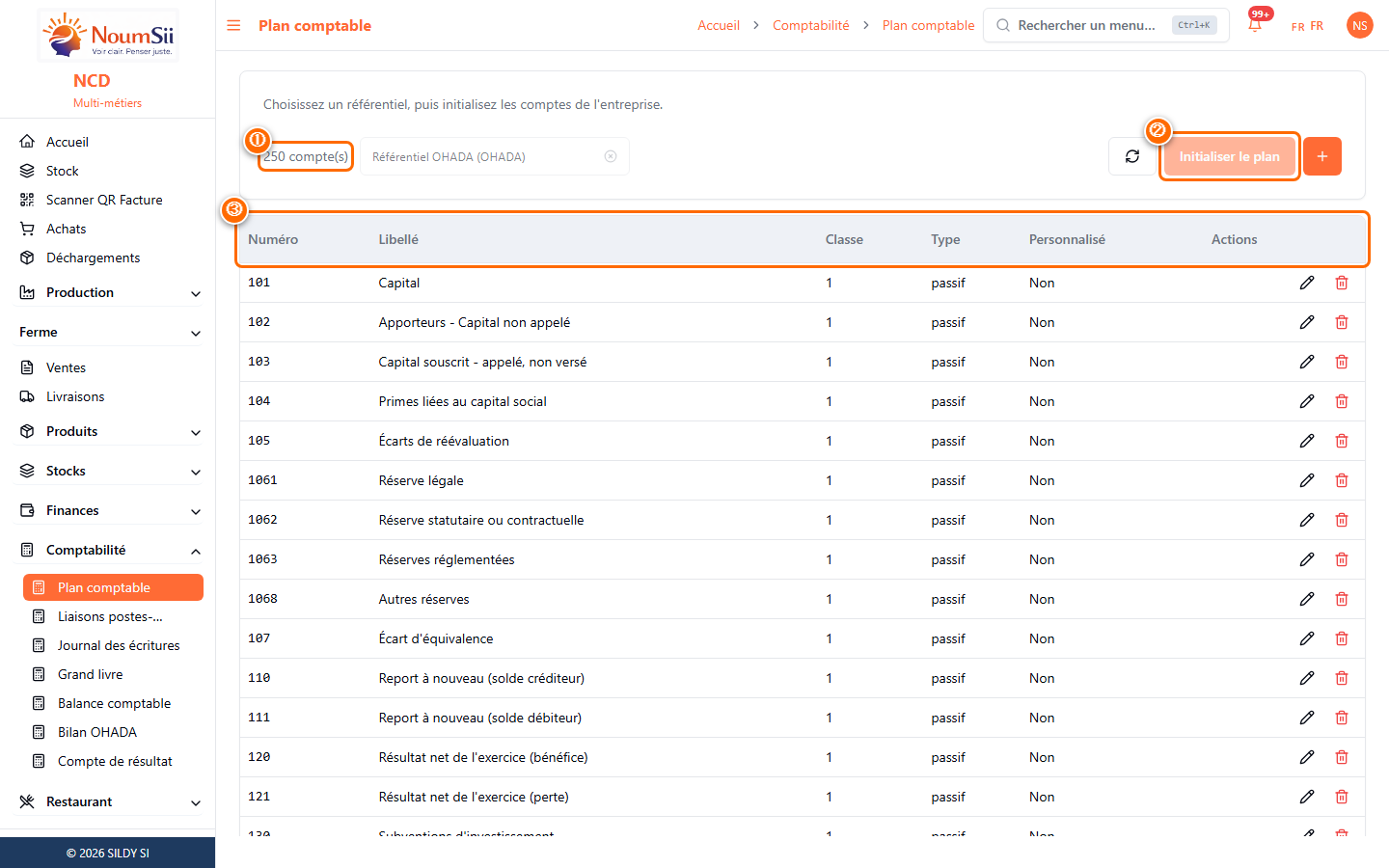The image size is (1389, 868).
Task: Click Plan comptable breadcrumb link
Action: click(x=928, y=25)
